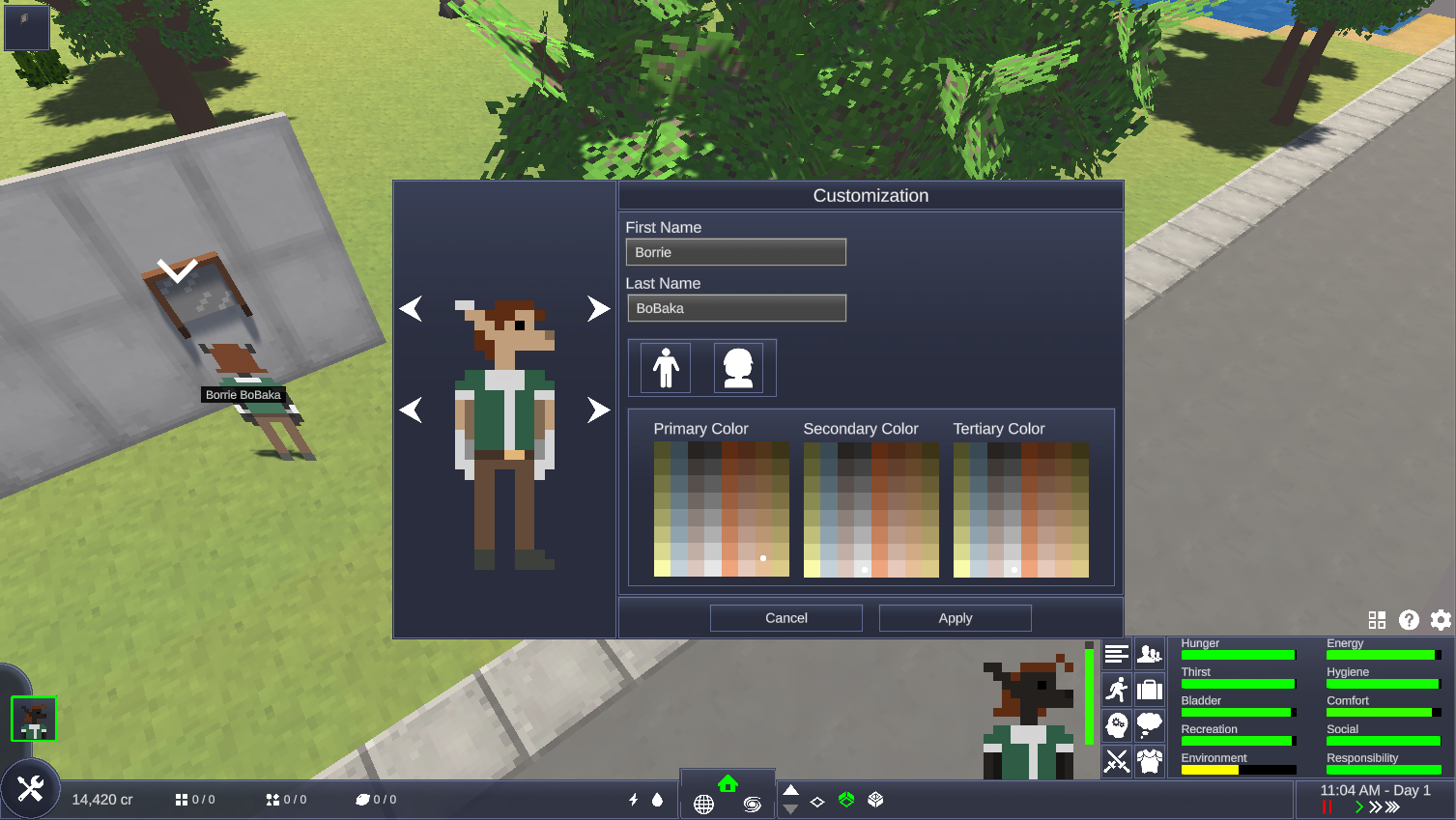Click the Cancel button
Screen dimensions: 1456x820
786,618
